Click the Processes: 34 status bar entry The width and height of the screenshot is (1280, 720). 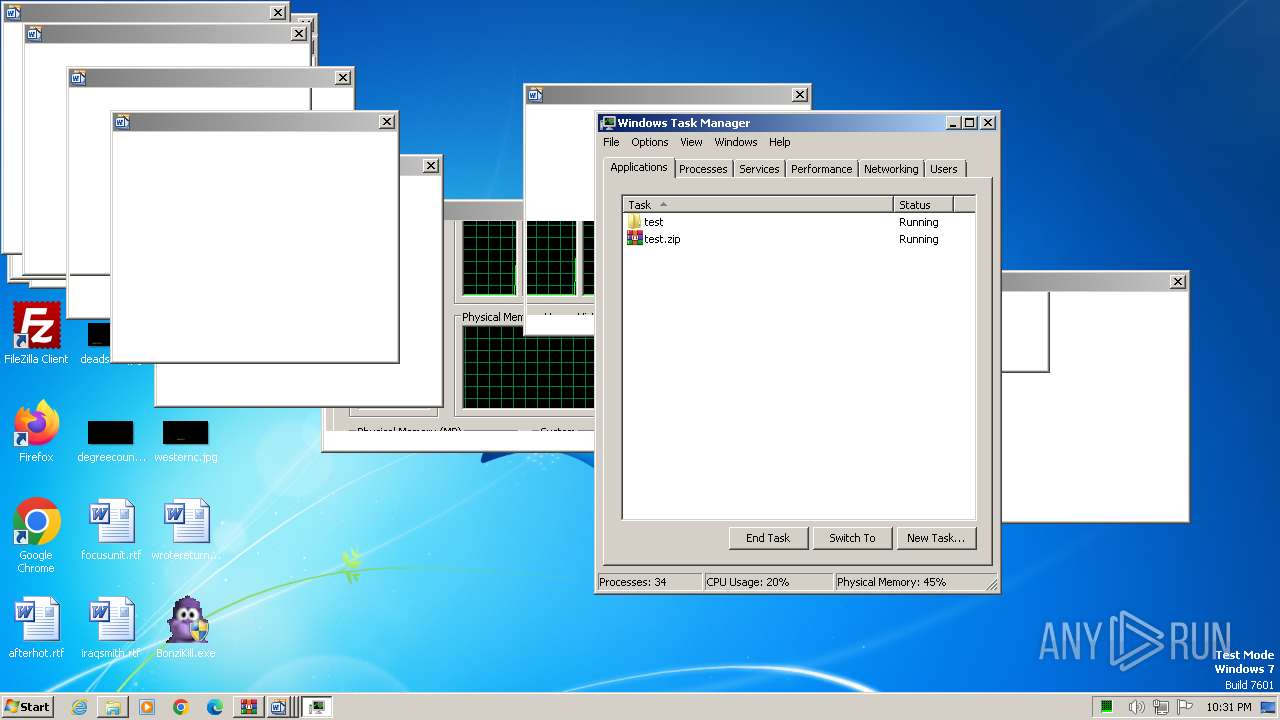[649, 582]
